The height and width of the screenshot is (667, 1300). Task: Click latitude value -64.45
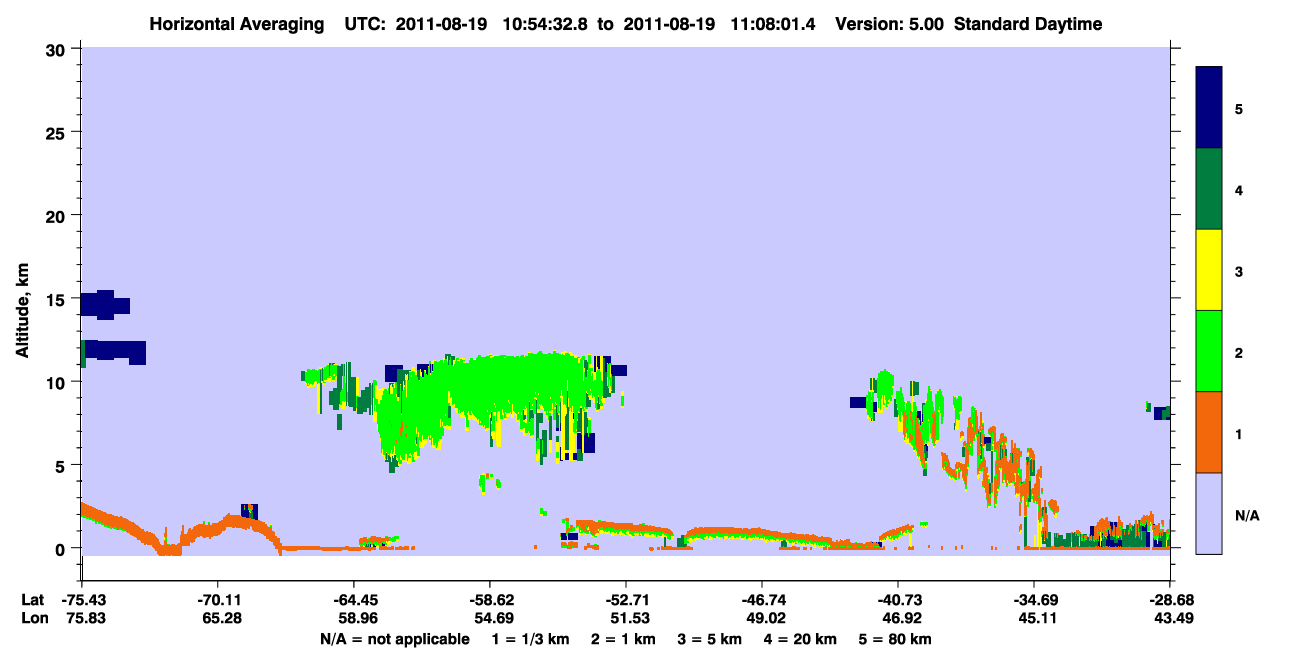pyautogui.click(x=354, y=600)
